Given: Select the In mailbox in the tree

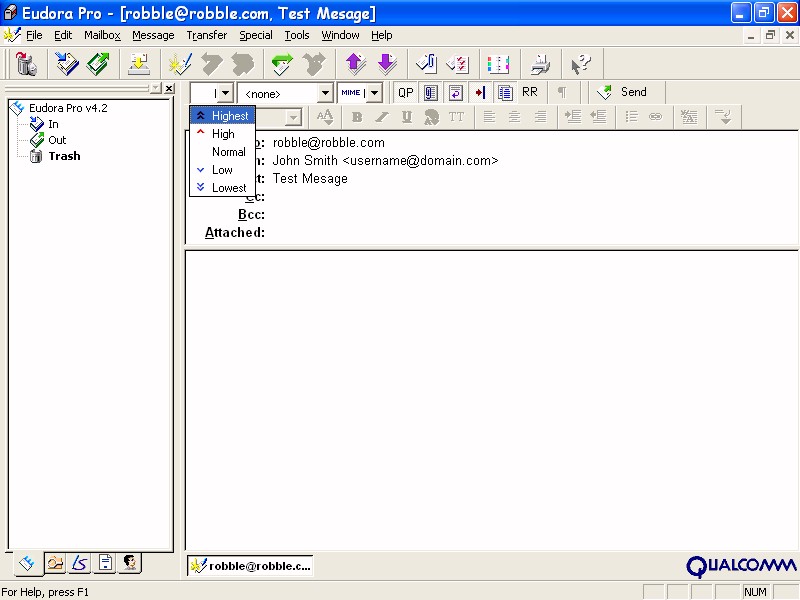Looking at the screenshot, I should [54, 124].
